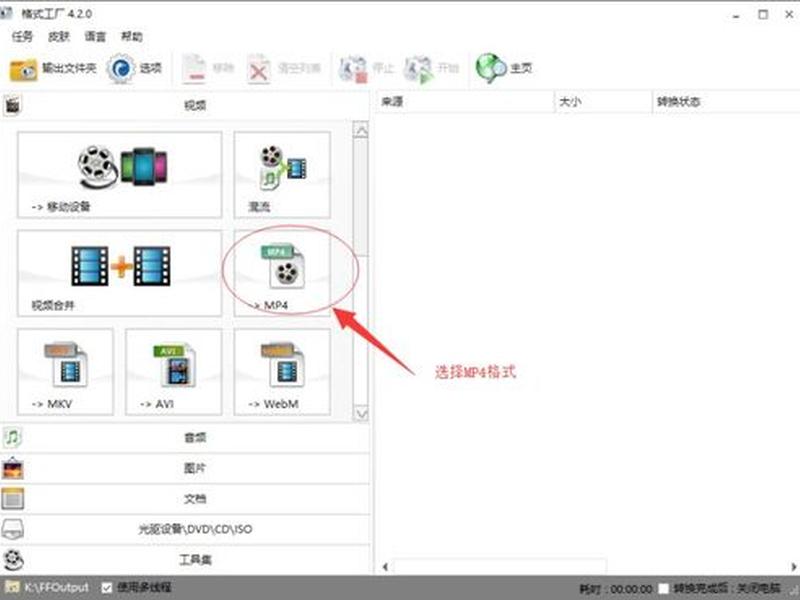Screen dimensions: 800x600
Task: Open the K:\FFOutput folder in status bar
Action: pyautogui.click(x=48, y=588)
